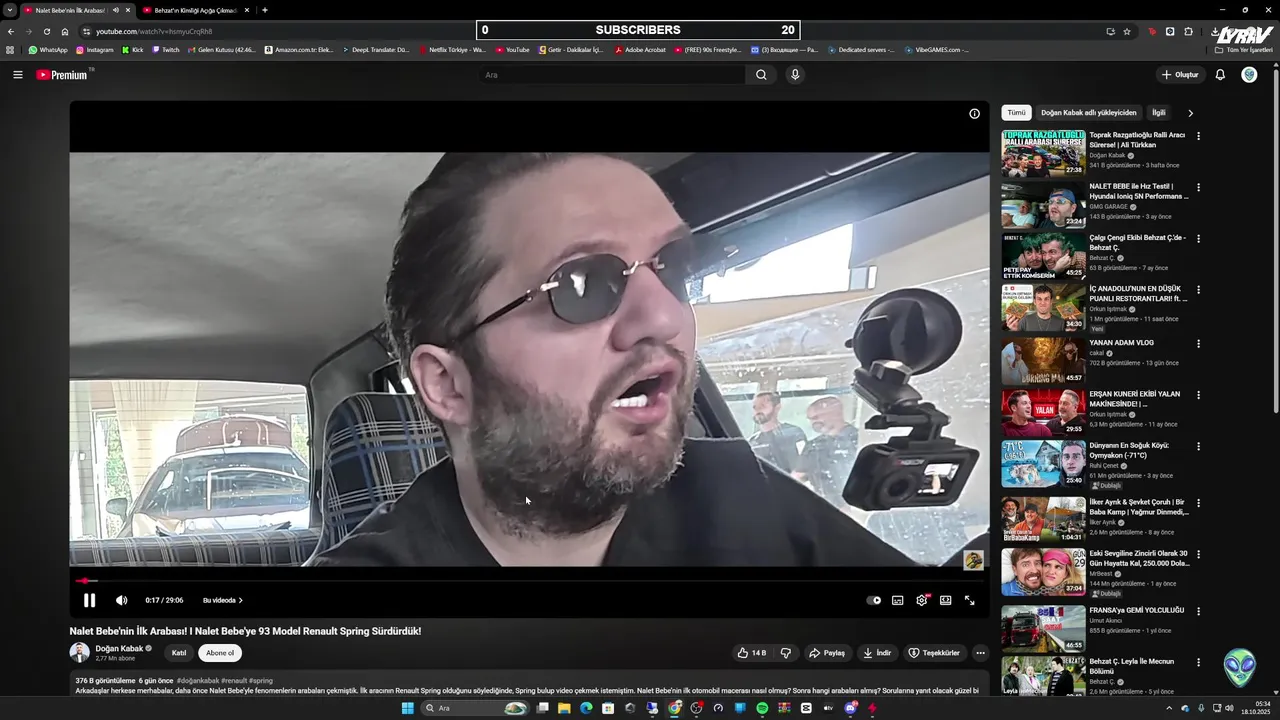Open the browser extensions puzzle icon
The image size is (1280, 720).
tap(1188, 31)
